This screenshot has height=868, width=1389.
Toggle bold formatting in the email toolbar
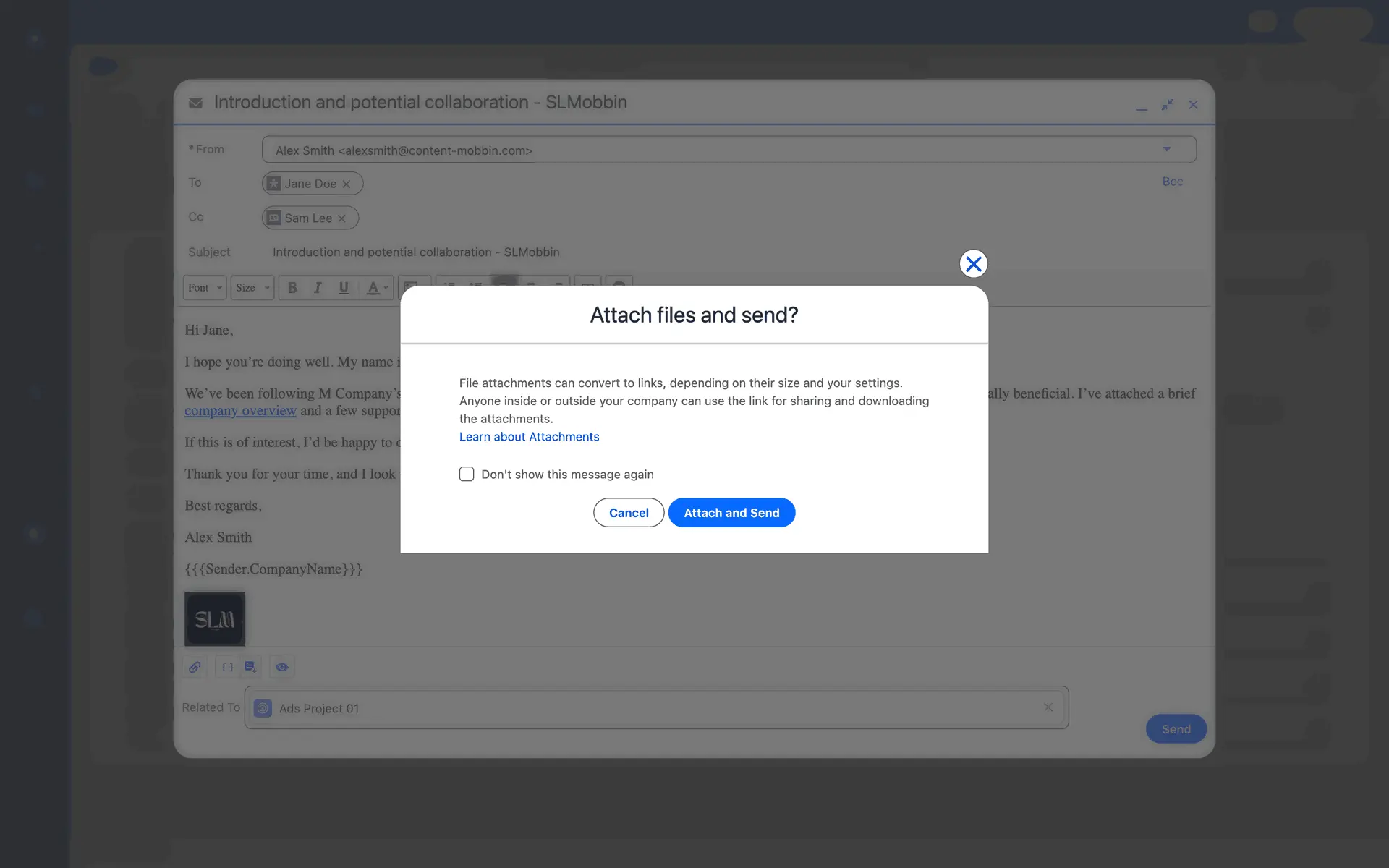coord(292,288)
